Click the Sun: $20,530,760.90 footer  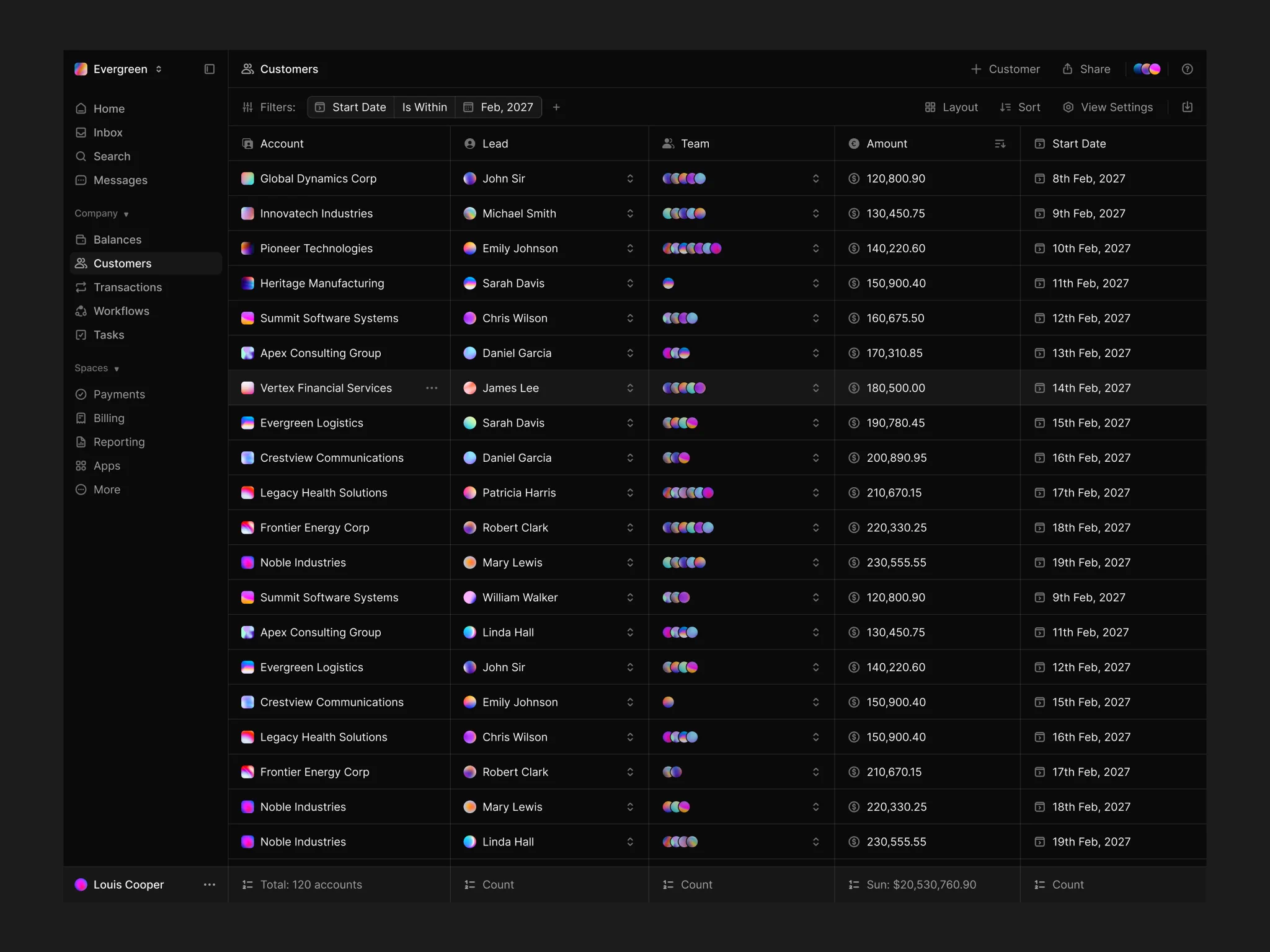tap(912, 884)
